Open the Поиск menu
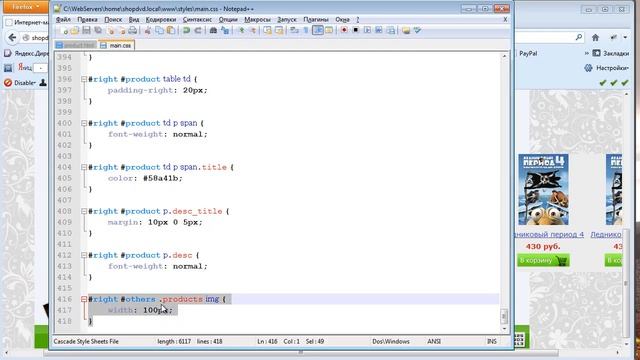 (113, 19)
